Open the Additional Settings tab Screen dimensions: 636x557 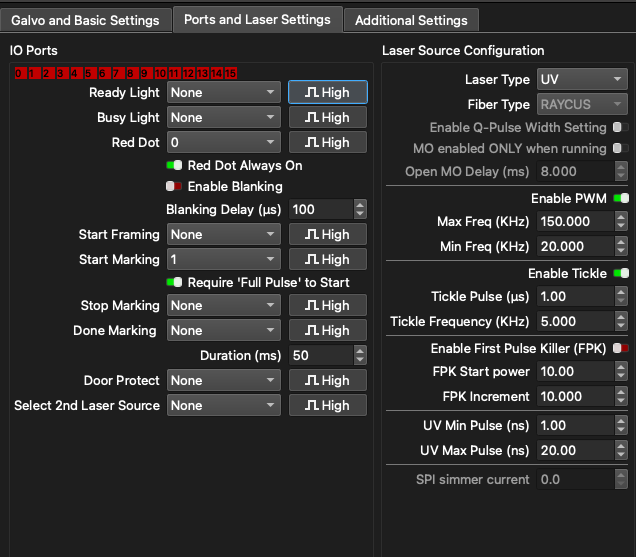[x=411, y=20]
